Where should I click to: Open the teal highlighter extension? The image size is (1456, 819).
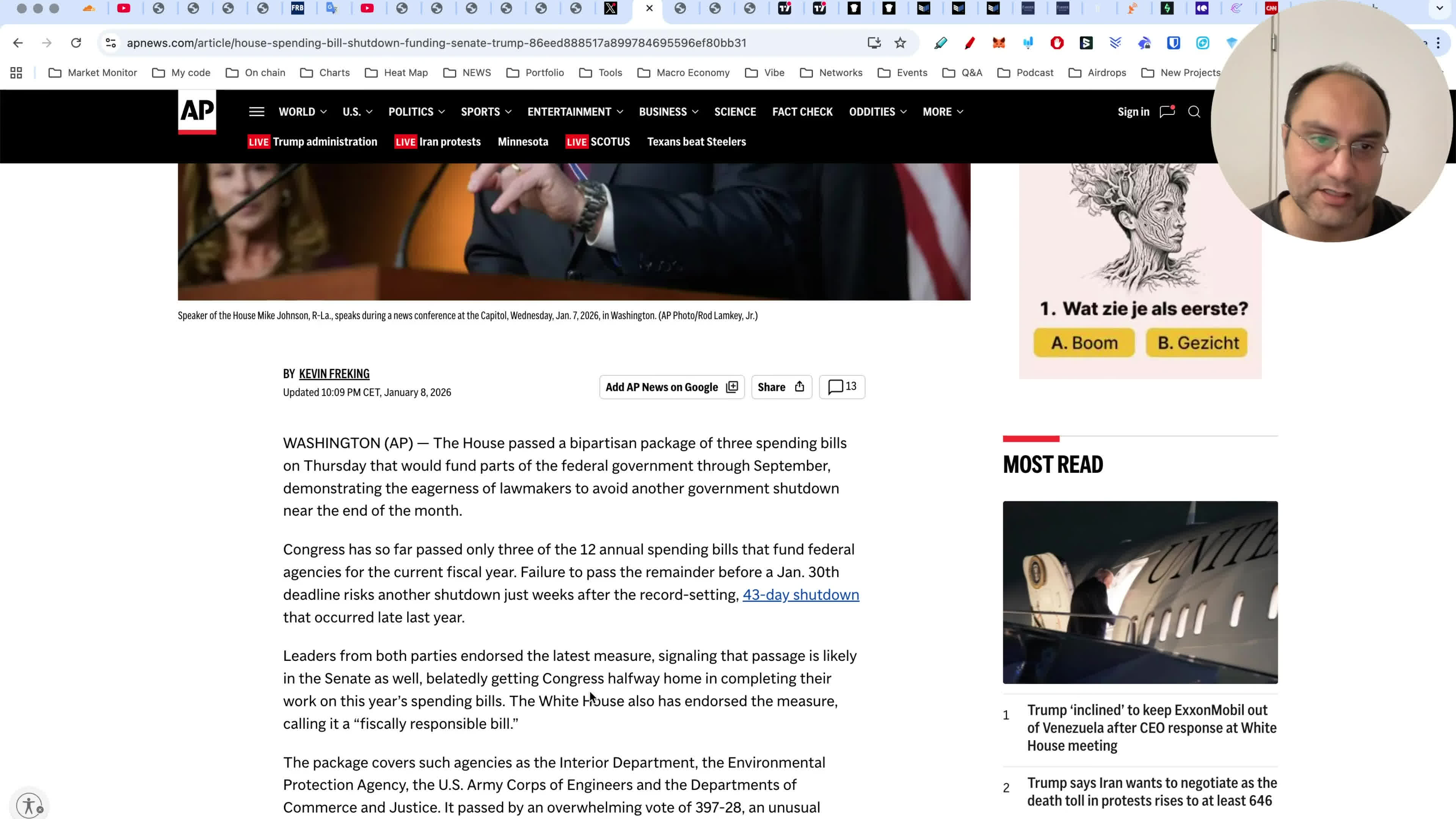pos(940,43)
